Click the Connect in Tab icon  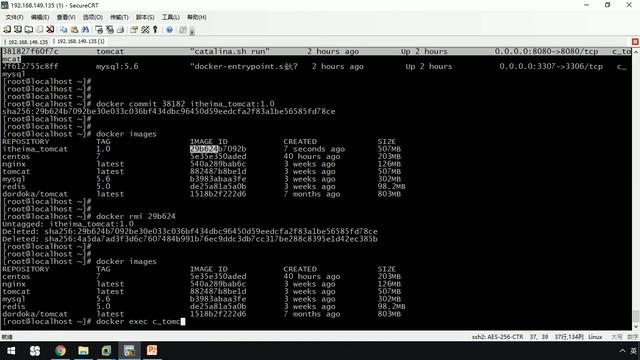(x=29, y=29)
